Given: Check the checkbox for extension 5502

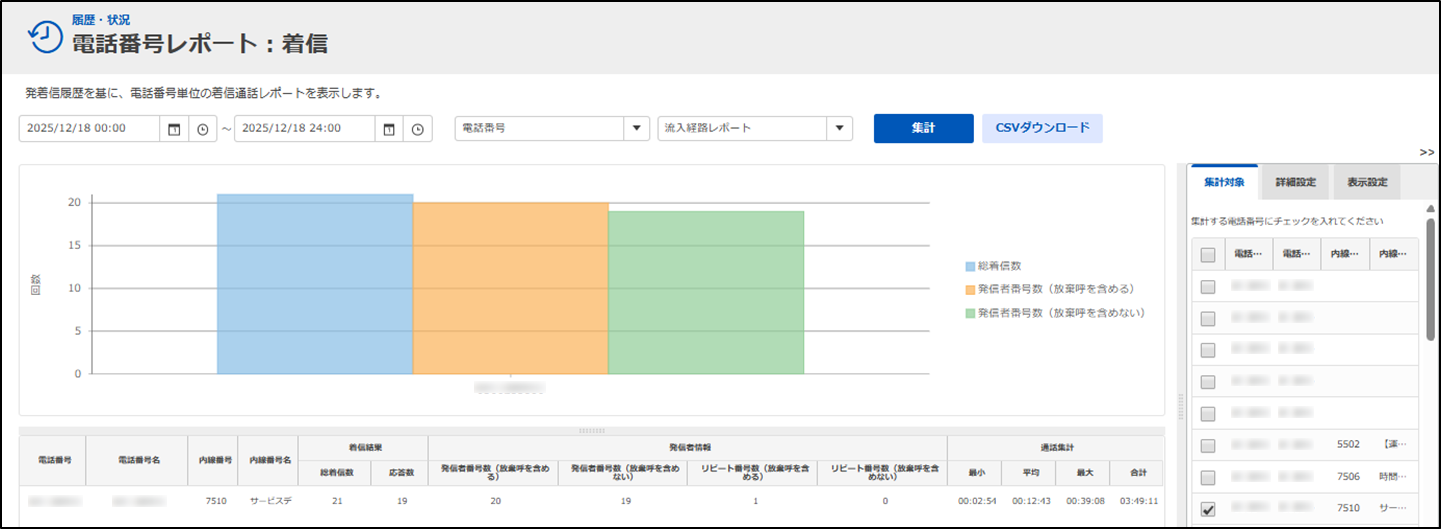Looking at the screenshot, I should click(1208, 446).
